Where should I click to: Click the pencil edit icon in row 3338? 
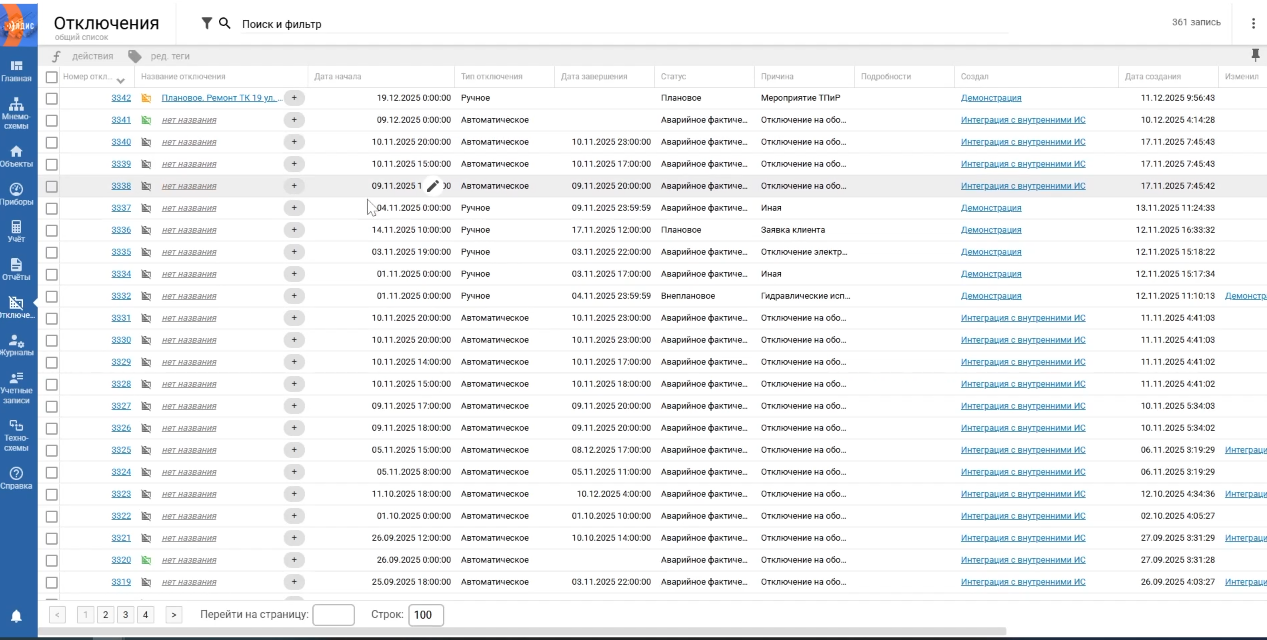[x=433, y=186]
